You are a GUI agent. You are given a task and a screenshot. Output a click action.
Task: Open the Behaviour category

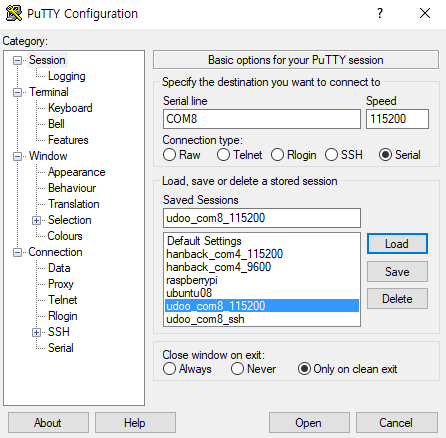coord(72,188)
